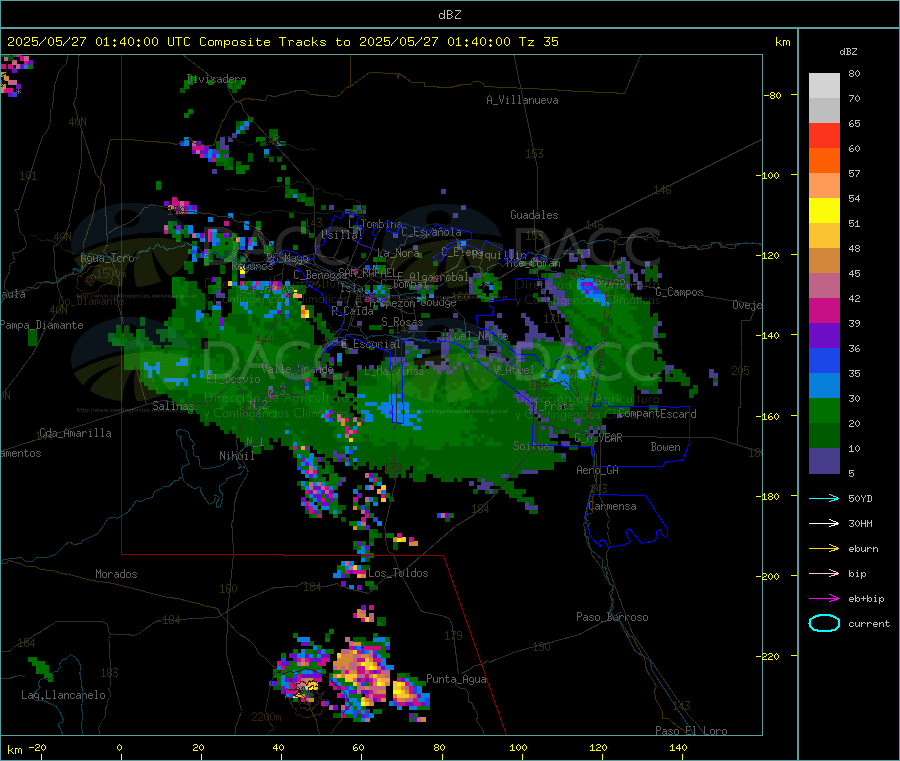Click the -160 km y-axis tick label
This screenshot has height=761, width=900.
769,416
